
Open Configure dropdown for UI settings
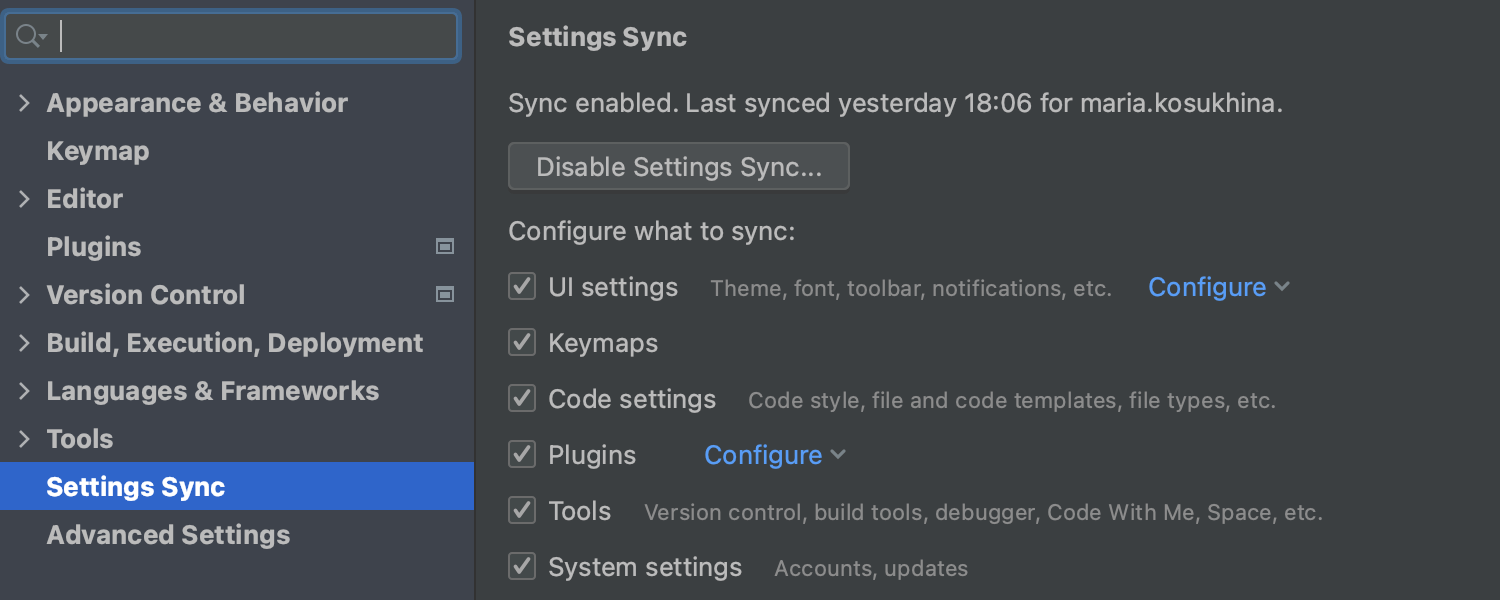pyautogui.click(x=1218, y=287)
